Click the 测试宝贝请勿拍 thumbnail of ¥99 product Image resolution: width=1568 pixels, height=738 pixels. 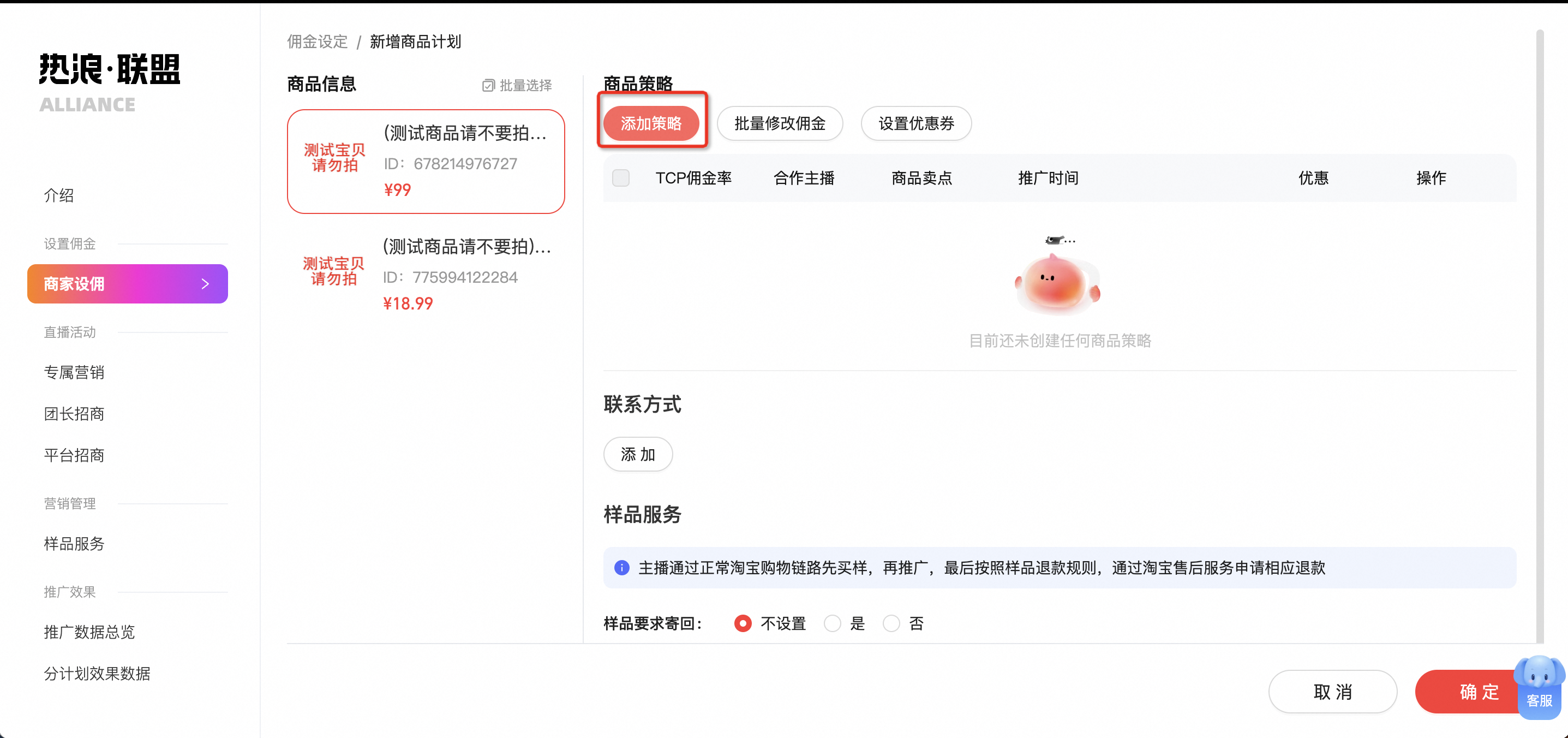pos(334,158)
